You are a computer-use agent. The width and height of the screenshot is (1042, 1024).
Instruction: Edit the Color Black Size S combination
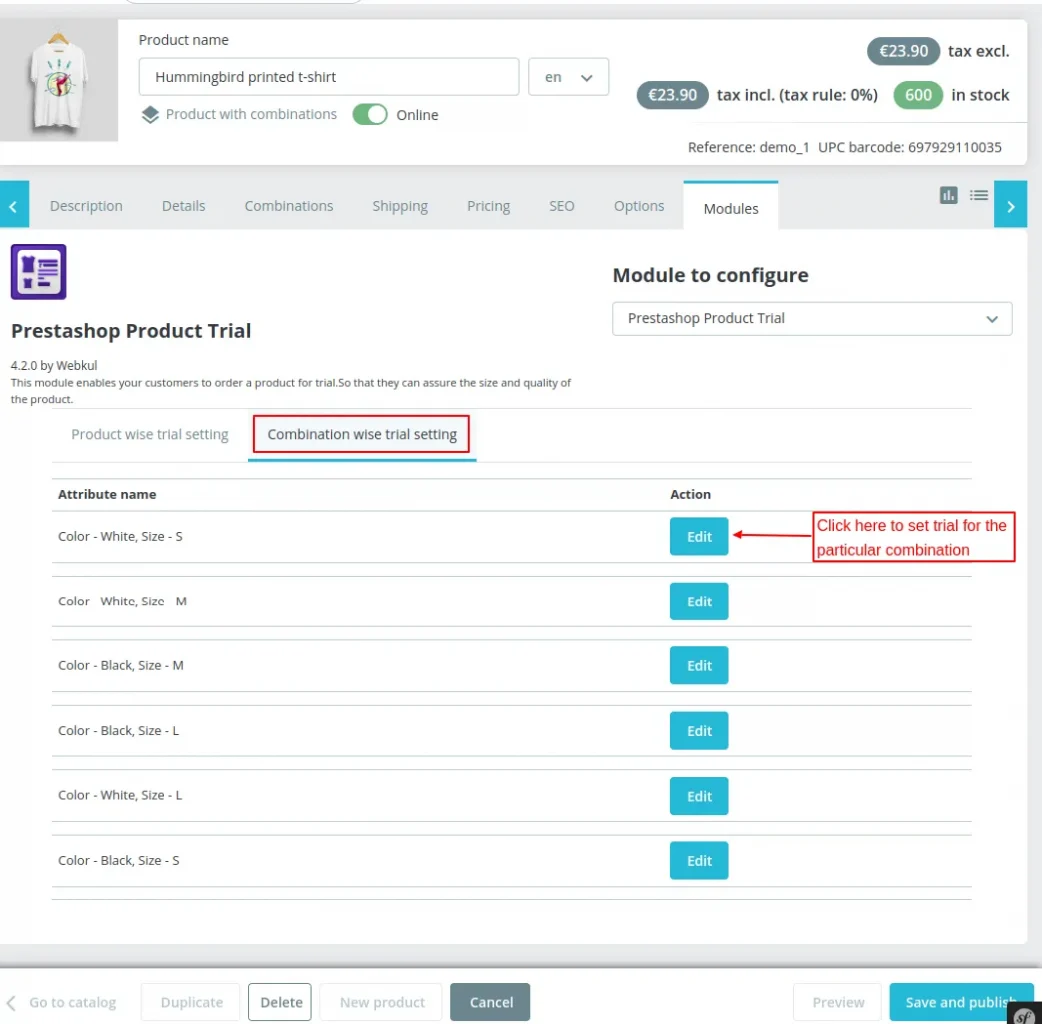(x=699, y=861)
